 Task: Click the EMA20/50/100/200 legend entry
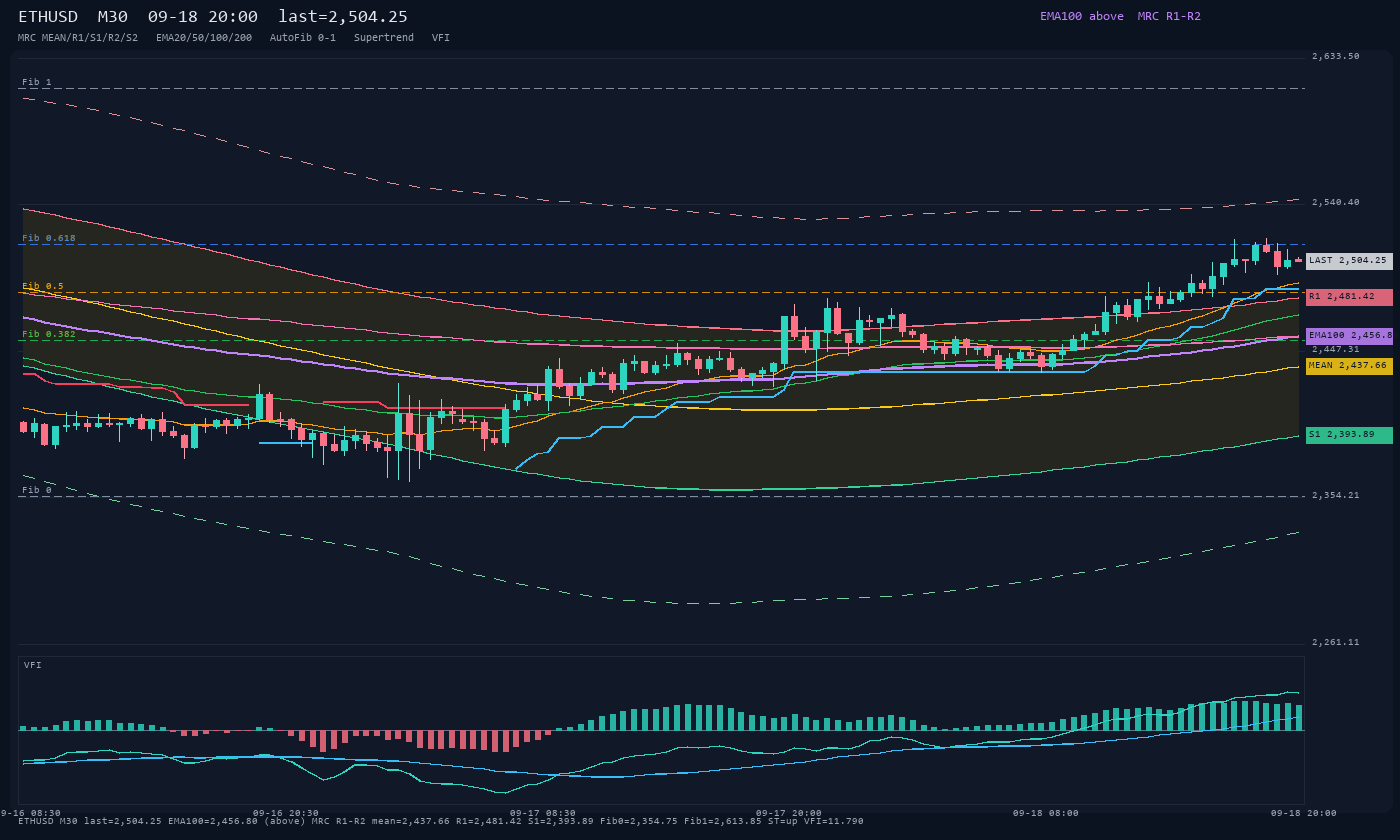[x=204, y=38]
